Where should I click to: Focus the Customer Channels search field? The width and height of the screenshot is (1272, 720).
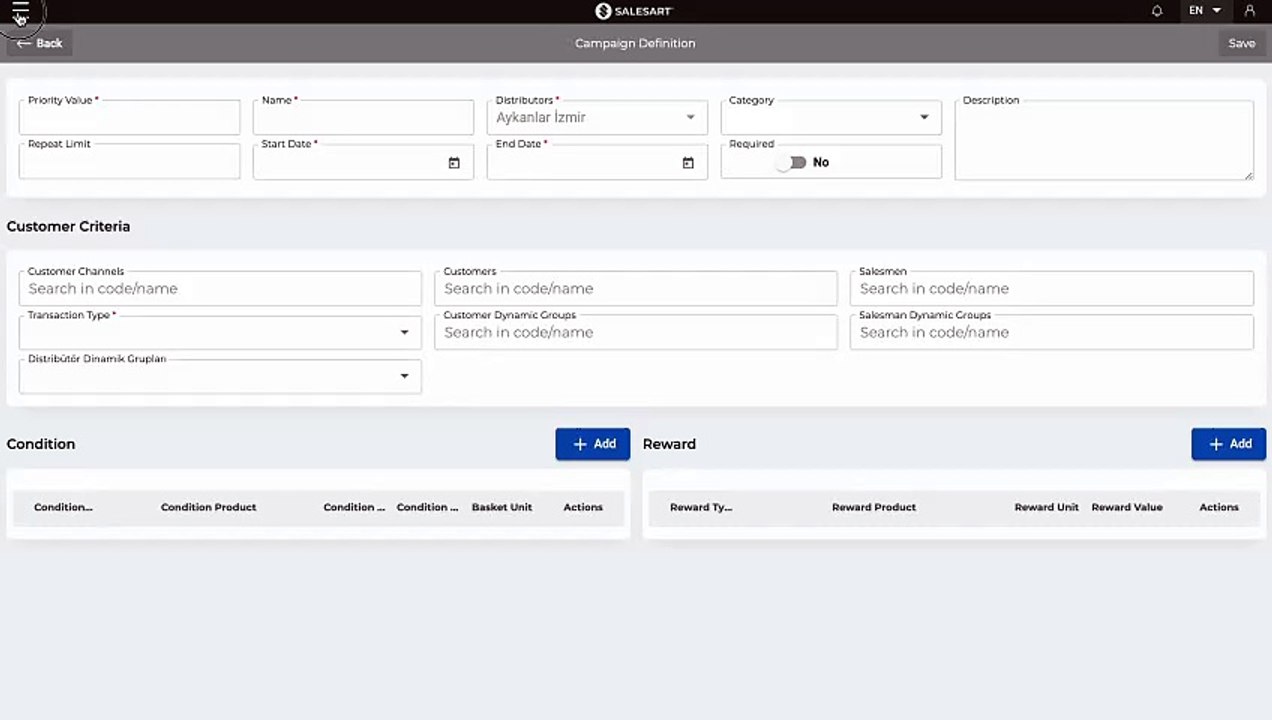pyautogui.click(x=220, y=289)
